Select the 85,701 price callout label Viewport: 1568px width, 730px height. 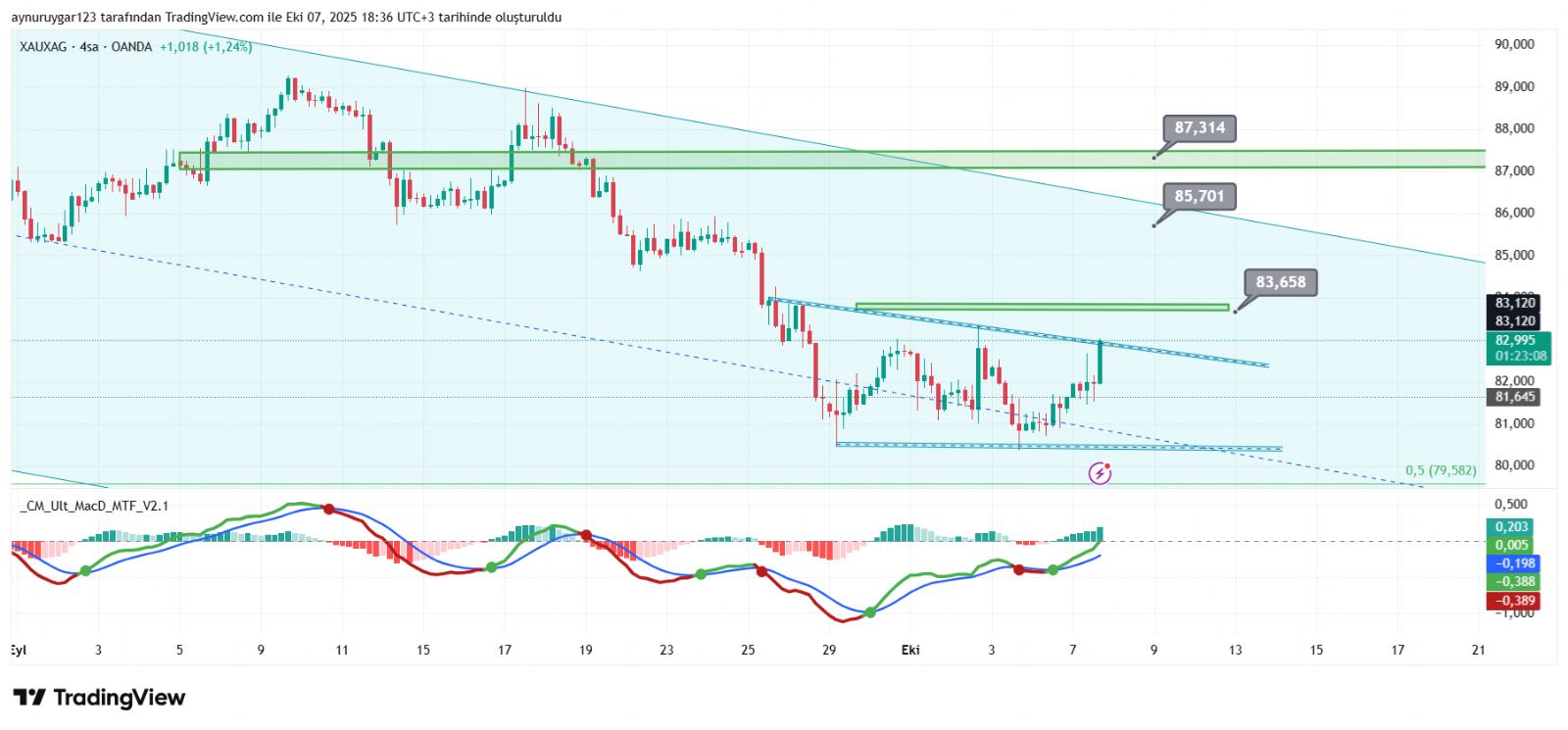[x=1200, y=197]
